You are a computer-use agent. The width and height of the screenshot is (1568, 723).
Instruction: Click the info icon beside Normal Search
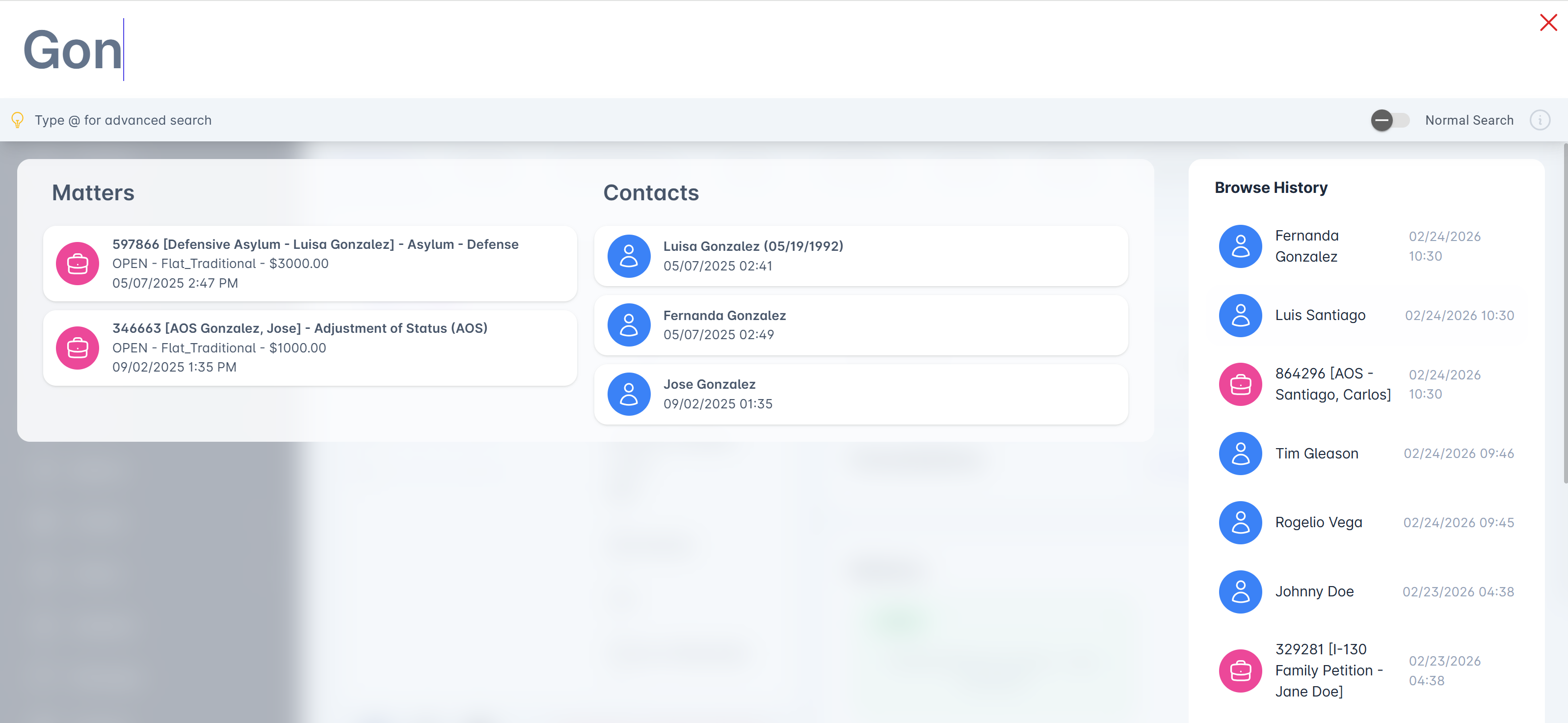[x=1540, y=120]
